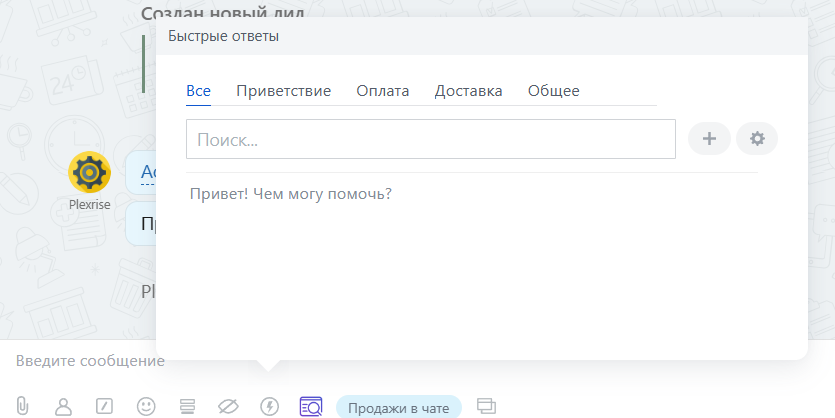Open quick replies settings gear
The height and width of the screenshot is (418, 835).
(x=757, y=139)
